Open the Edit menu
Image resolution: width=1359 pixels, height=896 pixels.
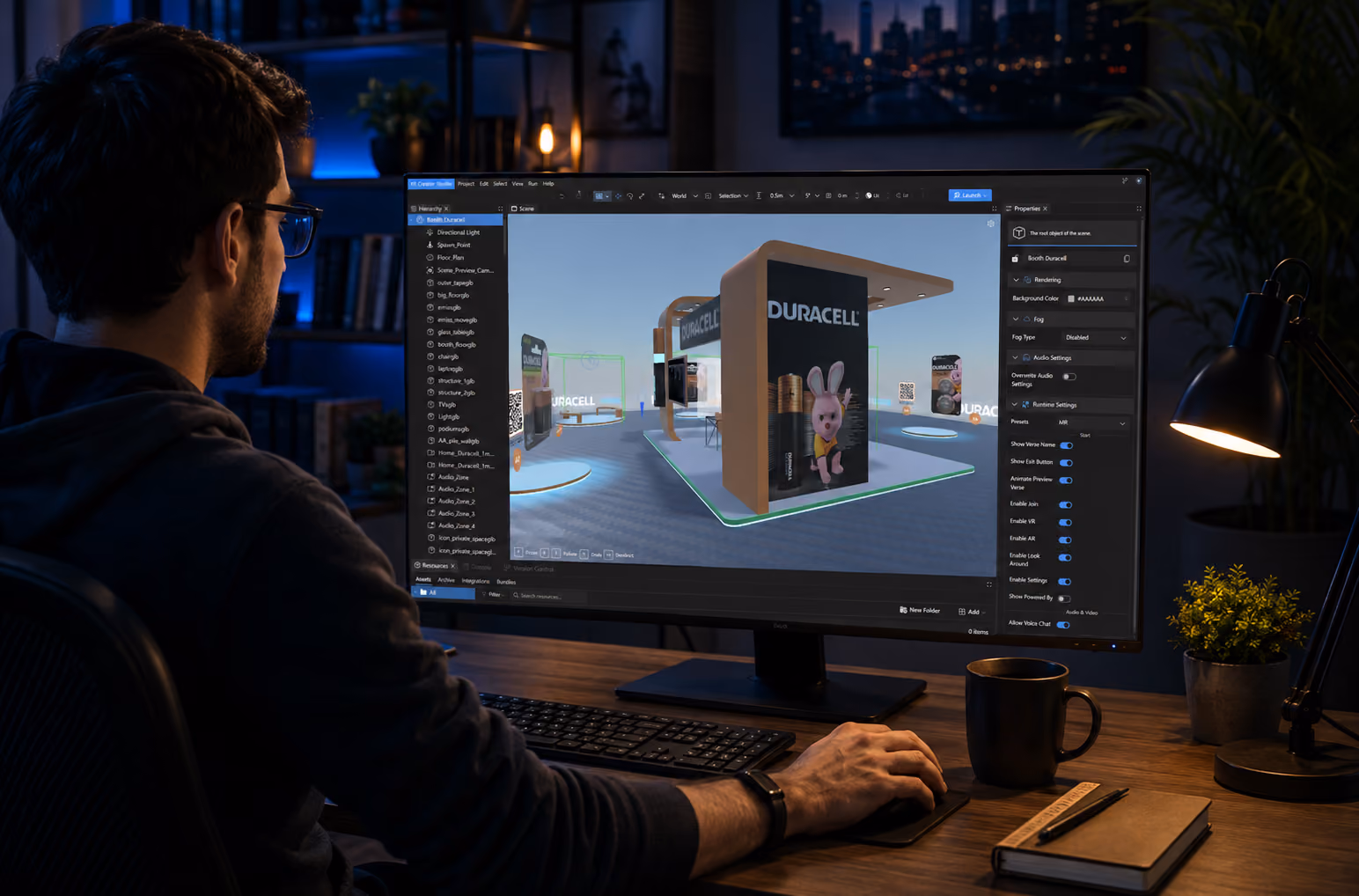point(483,184)
